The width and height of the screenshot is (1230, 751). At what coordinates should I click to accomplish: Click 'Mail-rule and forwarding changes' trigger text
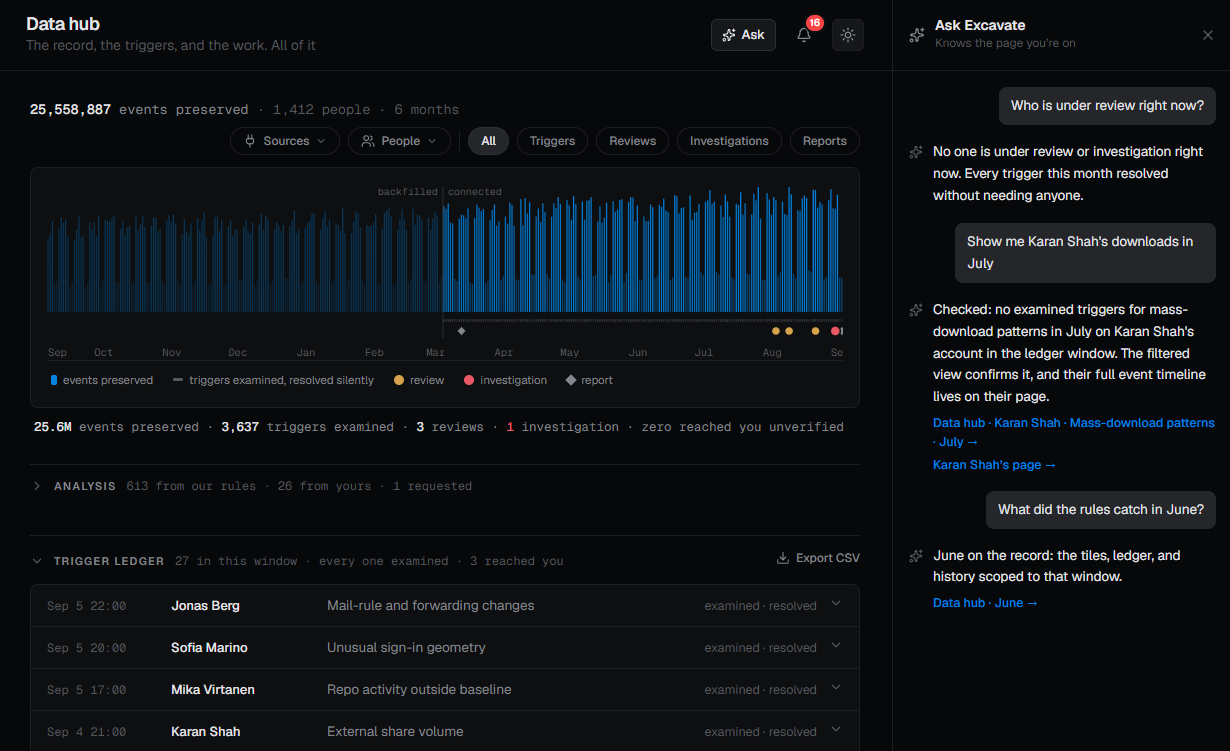click(x=430, y=605)
